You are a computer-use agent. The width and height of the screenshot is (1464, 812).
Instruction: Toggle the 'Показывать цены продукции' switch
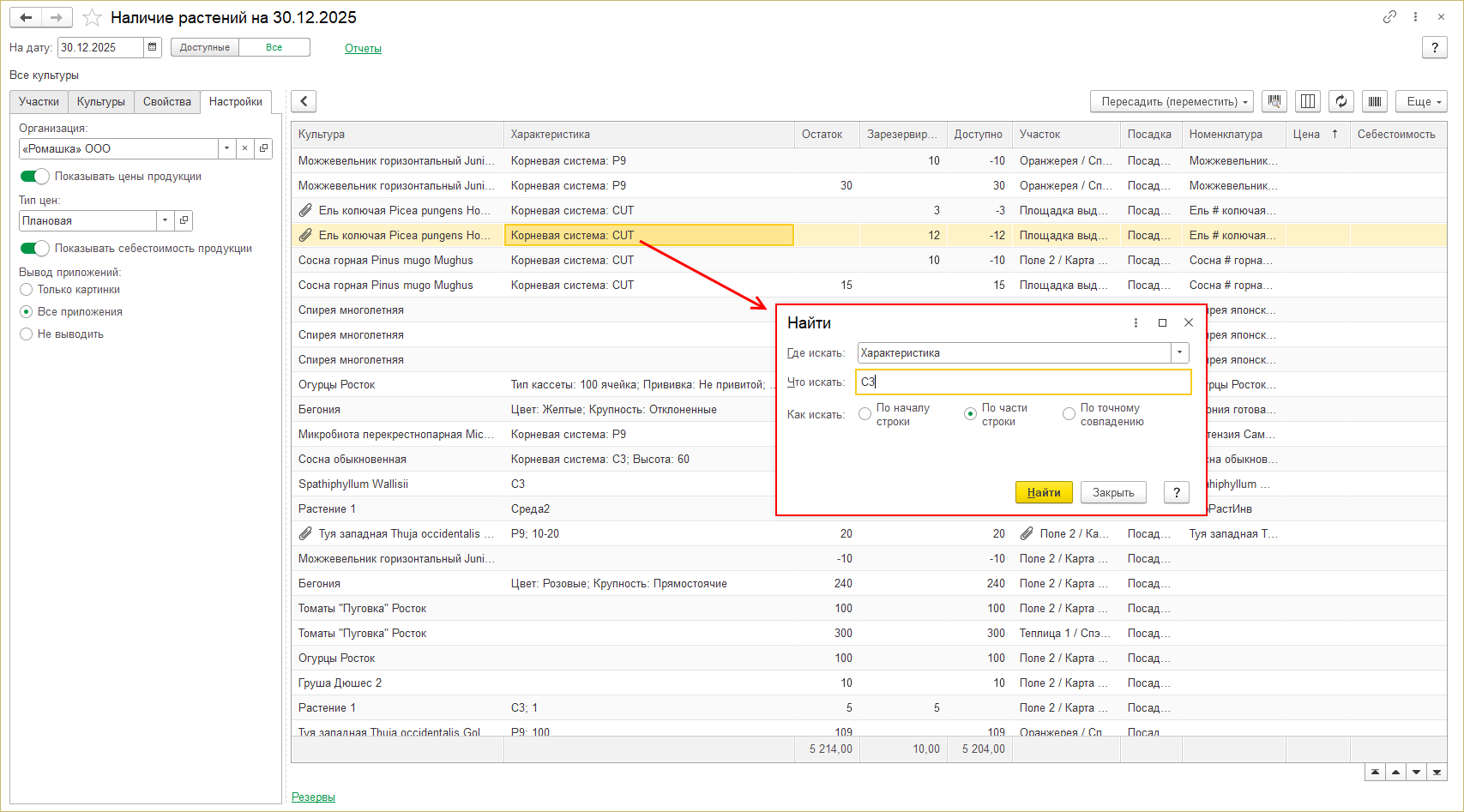click(x=35, y=177)
